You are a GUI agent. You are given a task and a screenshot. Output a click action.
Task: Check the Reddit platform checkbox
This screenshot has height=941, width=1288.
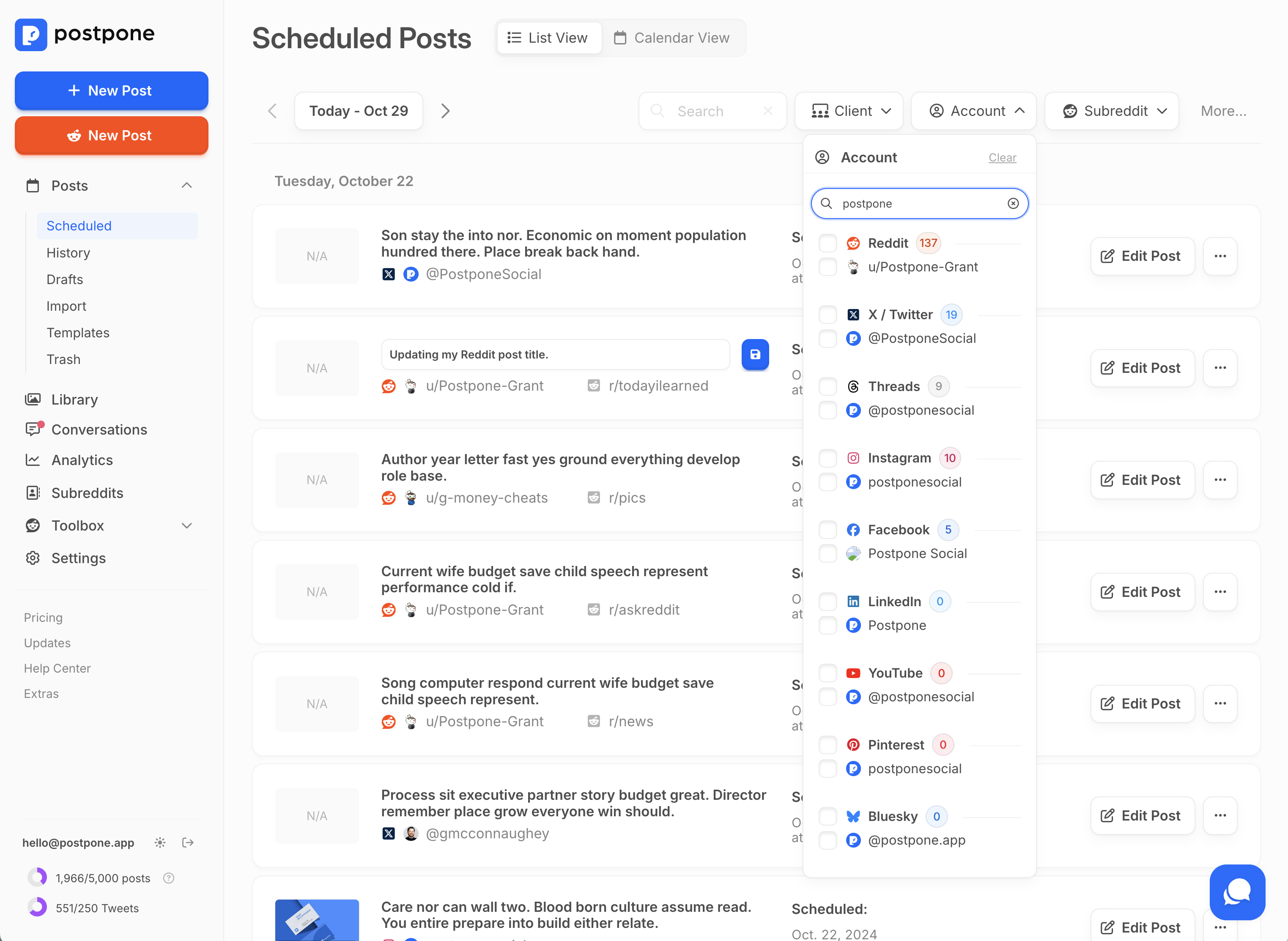[x=828, y=243]
